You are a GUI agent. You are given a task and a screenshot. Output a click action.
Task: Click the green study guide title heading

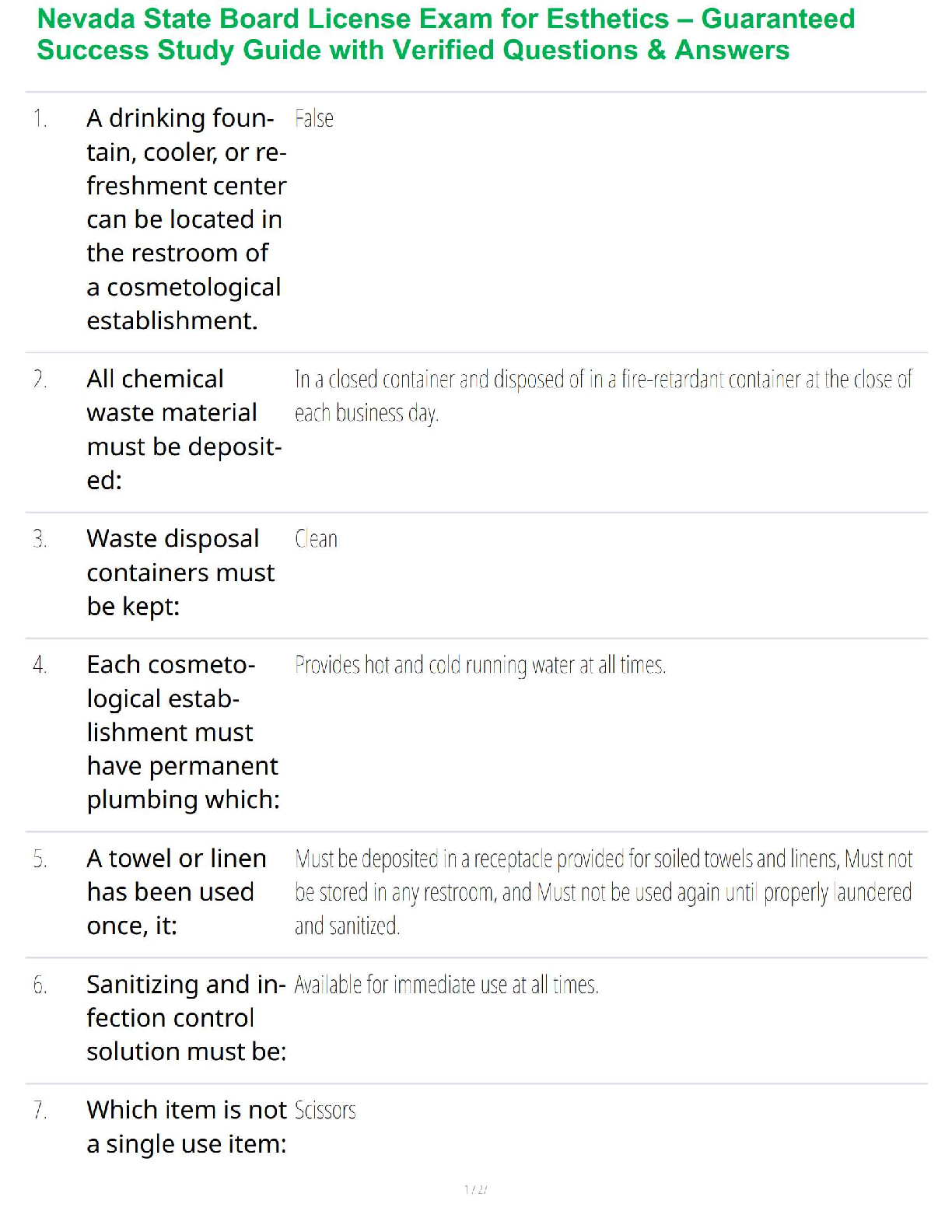[x=446, y=34]
